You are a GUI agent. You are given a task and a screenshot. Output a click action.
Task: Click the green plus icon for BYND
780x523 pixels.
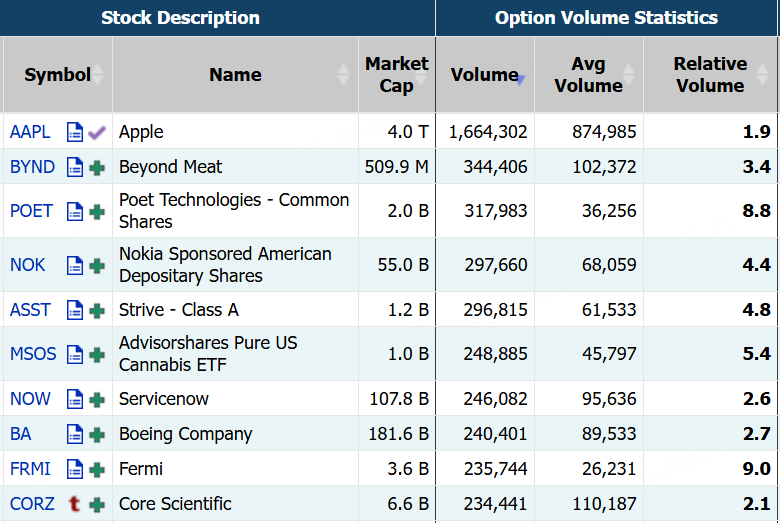pyautogui.click(x=97, y=167)
